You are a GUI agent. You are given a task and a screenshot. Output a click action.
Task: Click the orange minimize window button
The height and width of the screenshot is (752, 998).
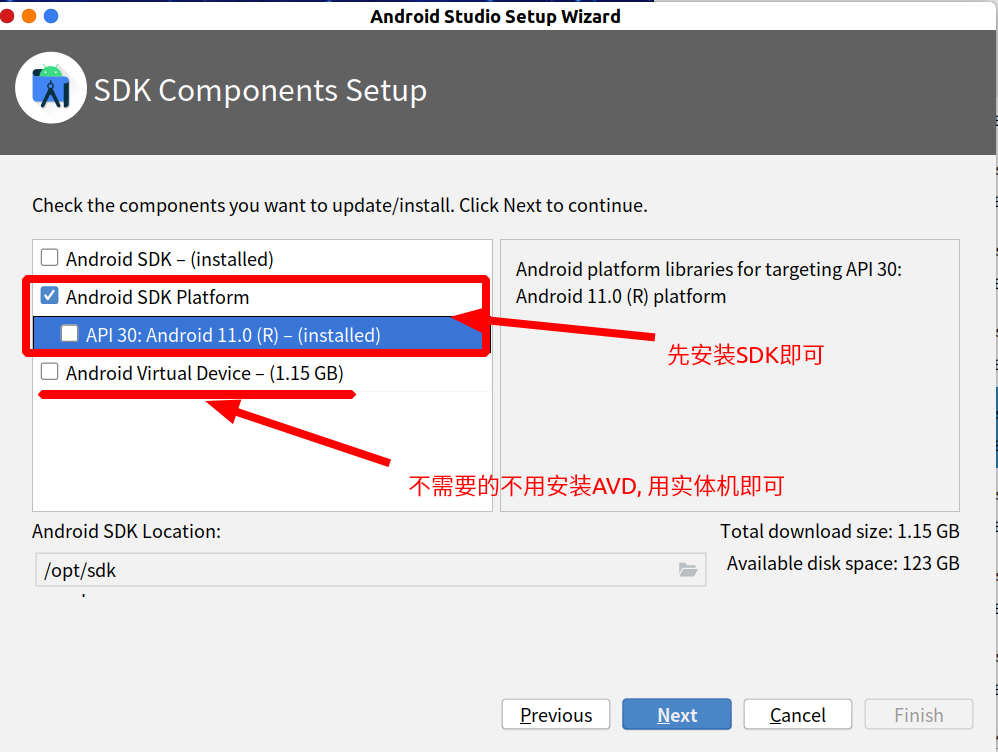click(x=29, y=16)
